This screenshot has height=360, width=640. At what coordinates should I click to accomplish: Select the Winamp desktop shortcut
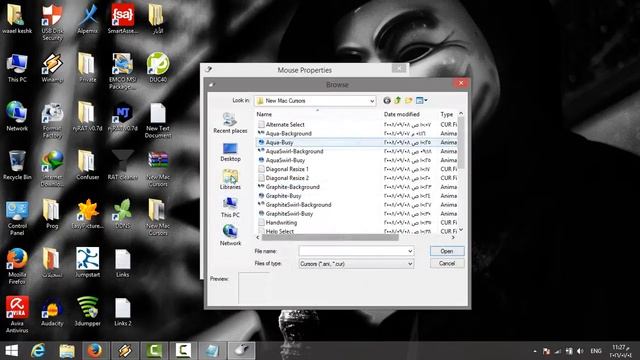coord(52,68)
